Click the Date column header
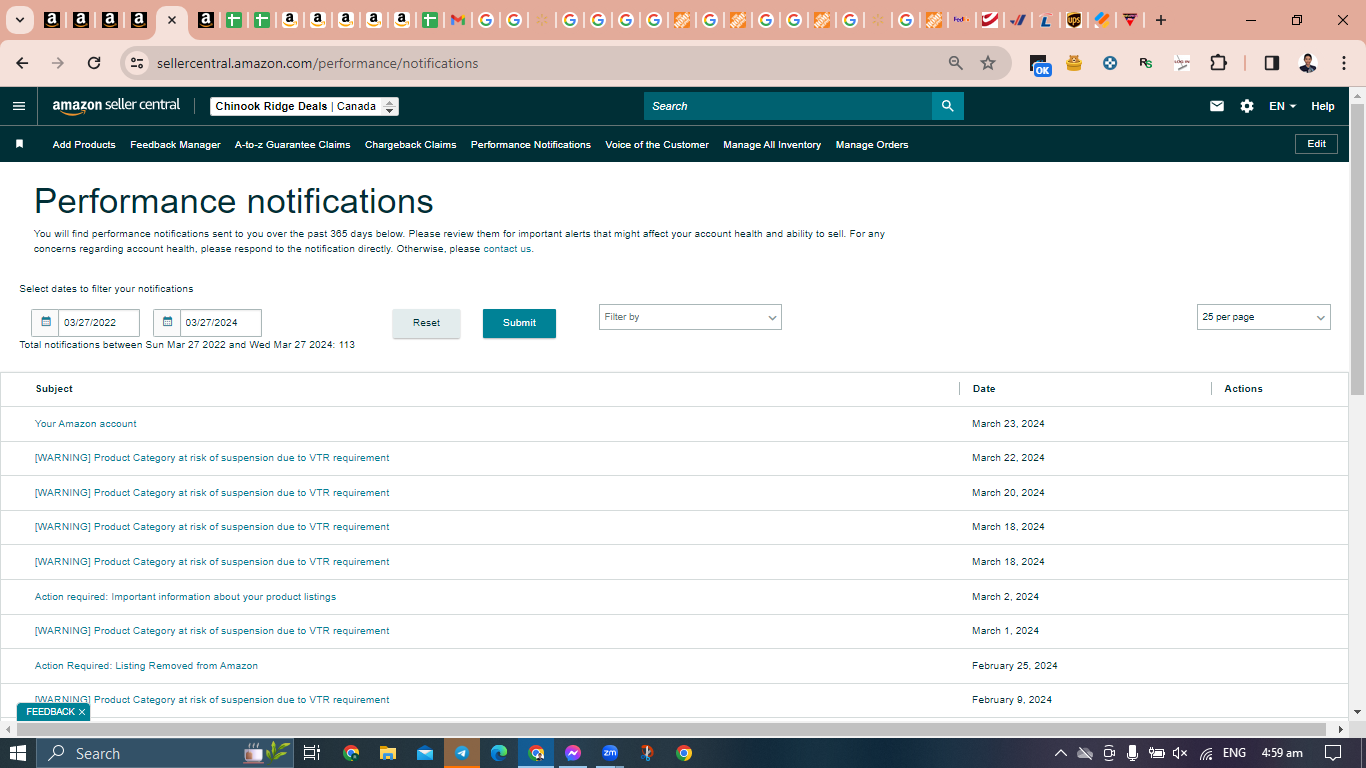The height and width of the screenshot is (768, 1366). point(984,389)
